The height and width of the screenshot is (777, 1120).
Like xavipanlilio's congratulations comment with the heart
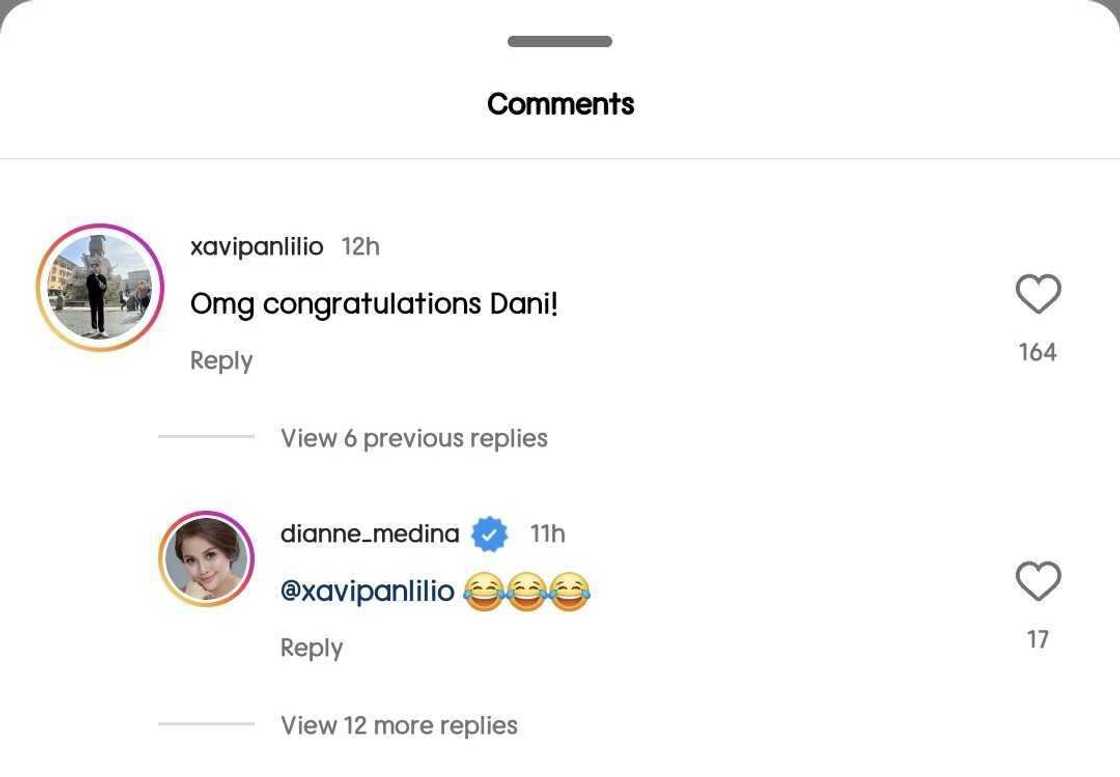click(1037, 294)
